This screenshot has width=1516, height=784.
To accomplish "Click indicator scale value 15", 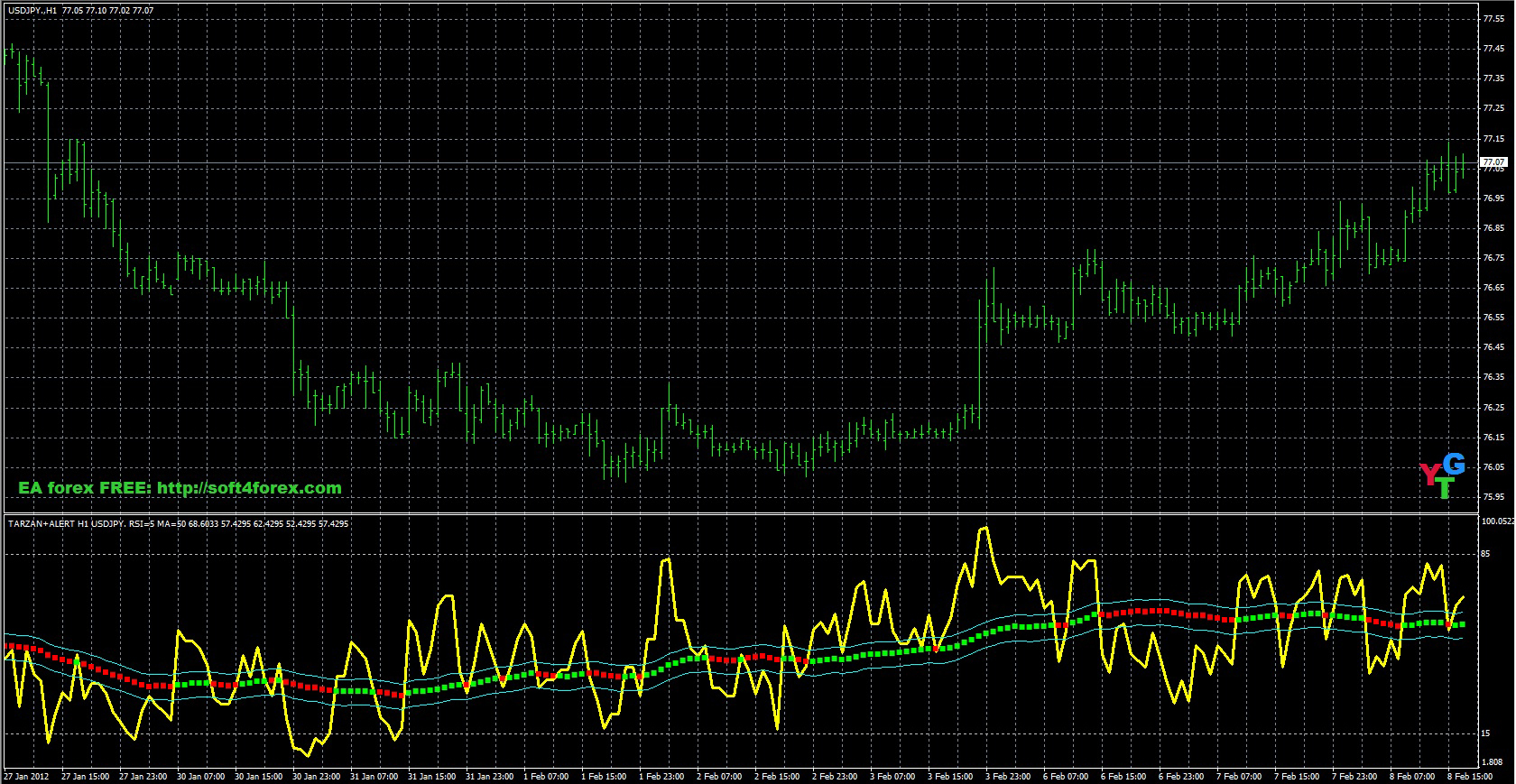I will click(1486, 733).
